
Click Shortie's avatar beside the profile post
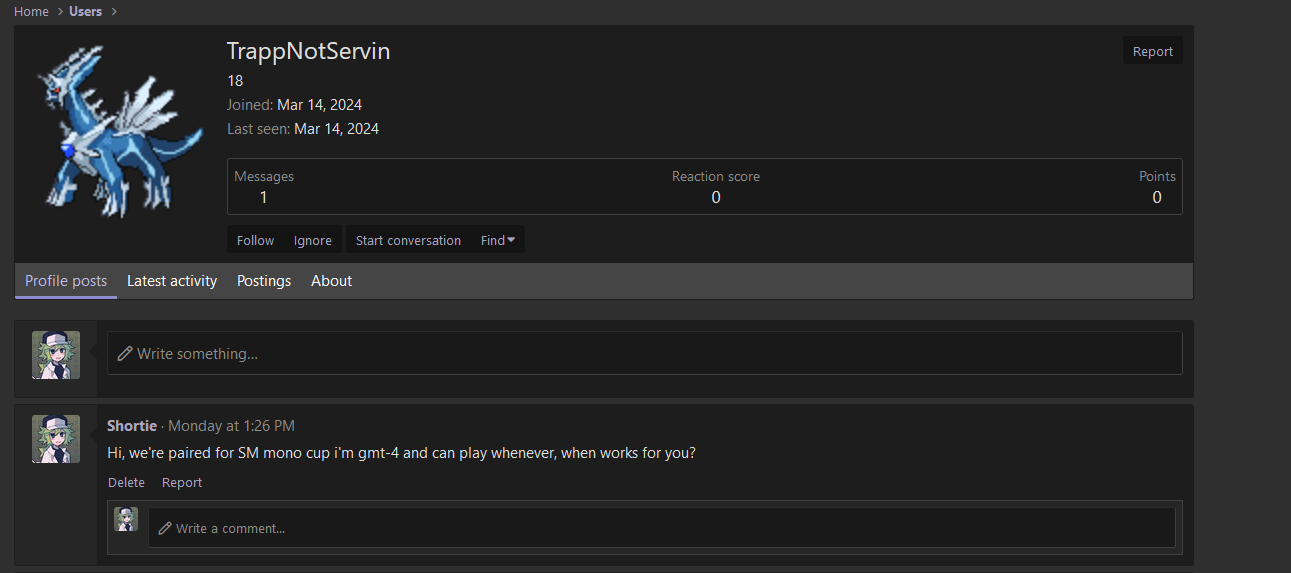pyautogui.click(x=56, y=439)
